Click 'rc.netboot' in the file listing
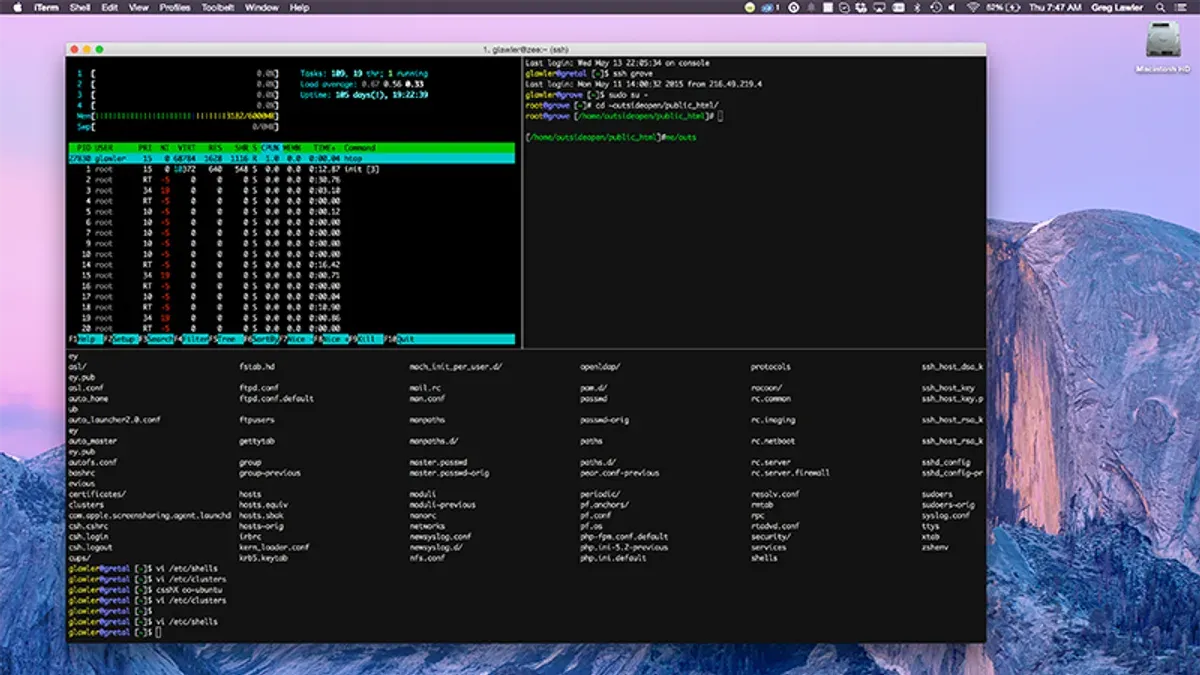The width and height of the screenshot is (1200, 675). [x=773, y=441]
